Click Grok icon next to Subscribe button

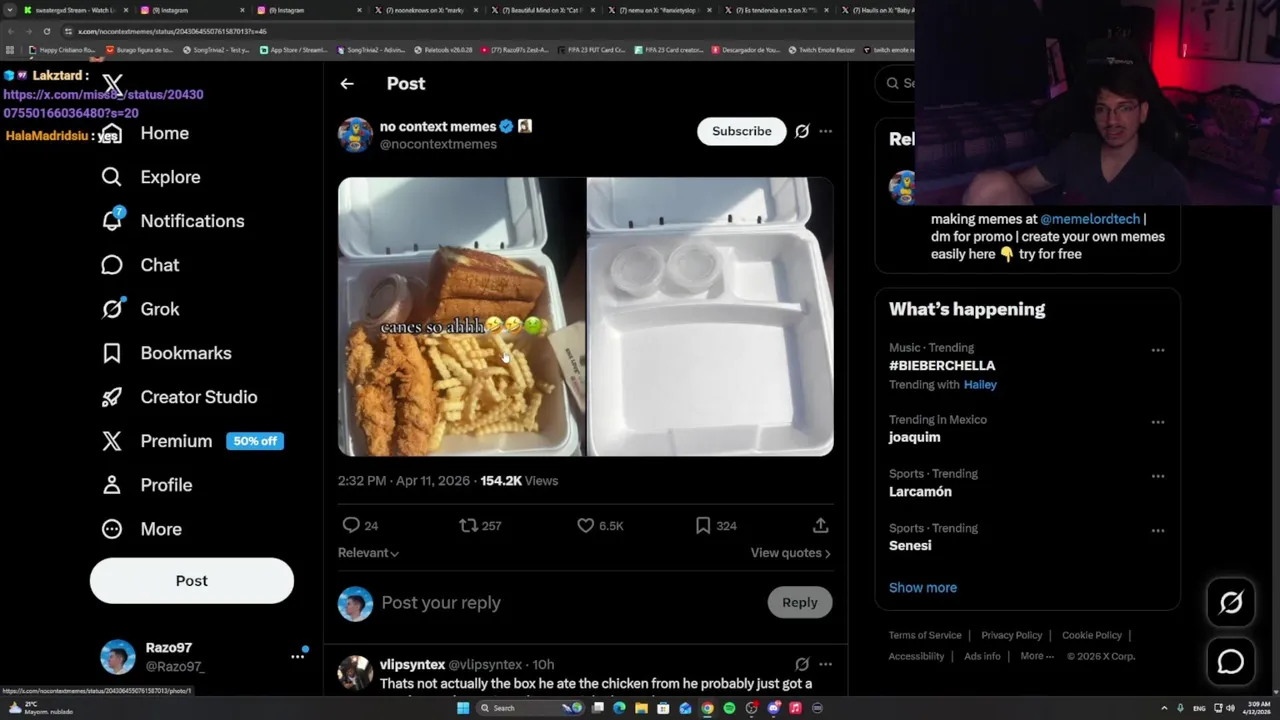(x=802, y=131)
